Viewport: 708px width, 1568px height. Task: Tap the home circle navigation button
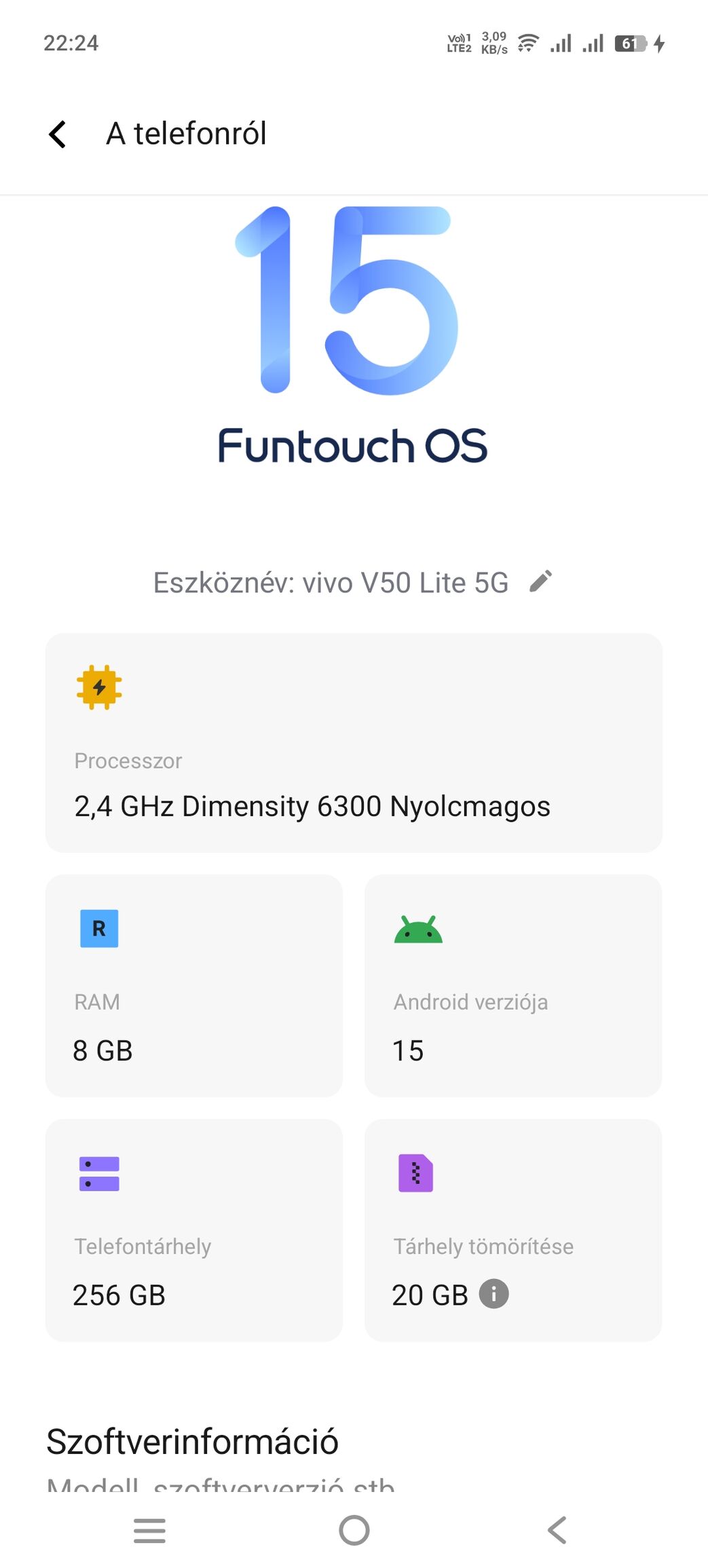click(x=354, y=1530)
